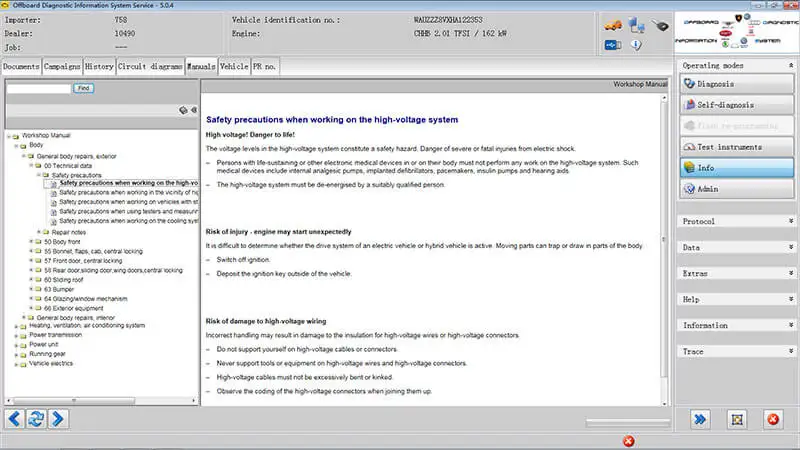Screen dimensions: 800x450
Task: Click the blue USB interface icon
Action: 613,45
